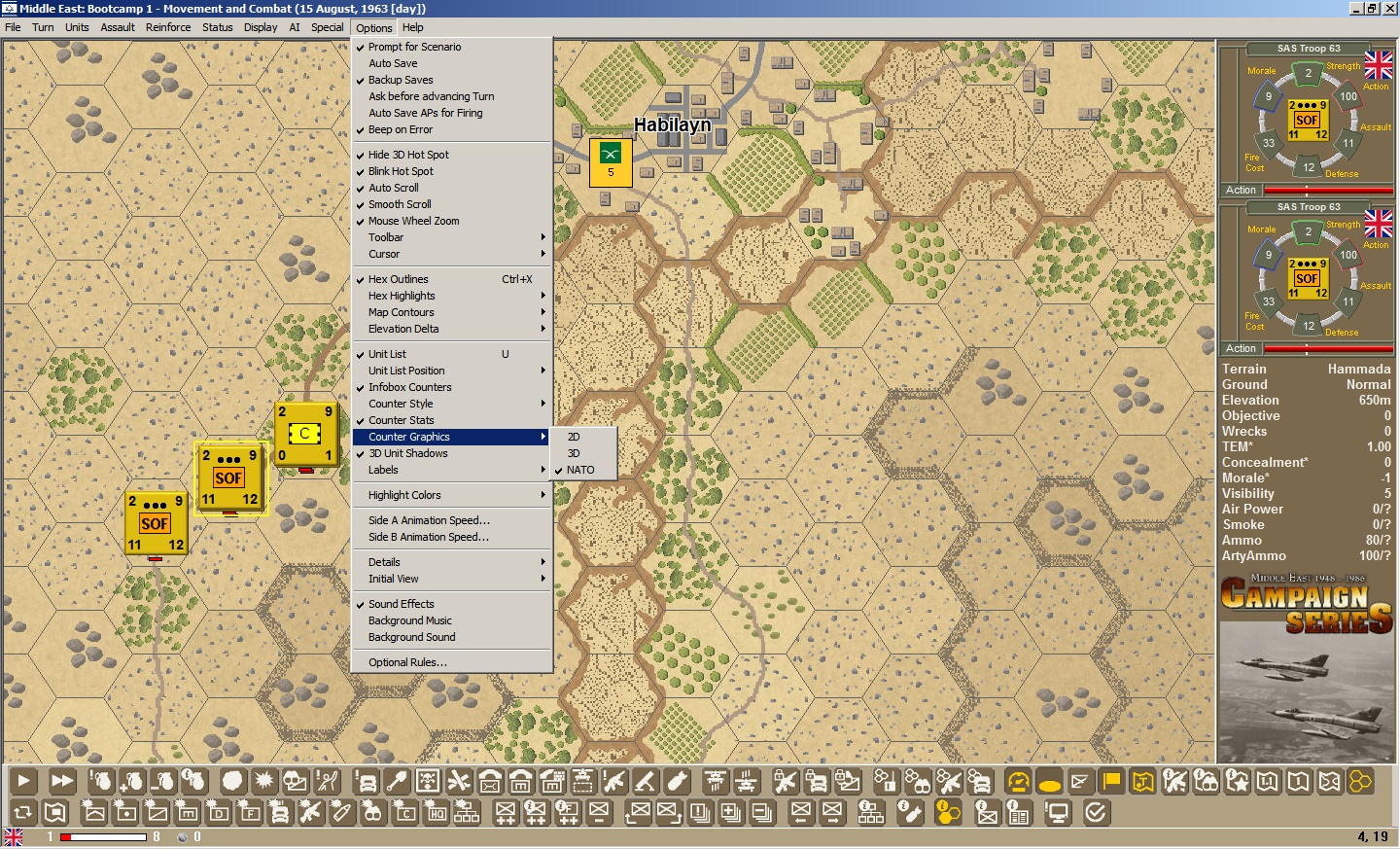
Task: Open the Map Contours submenu
Action: pos(452,312)
